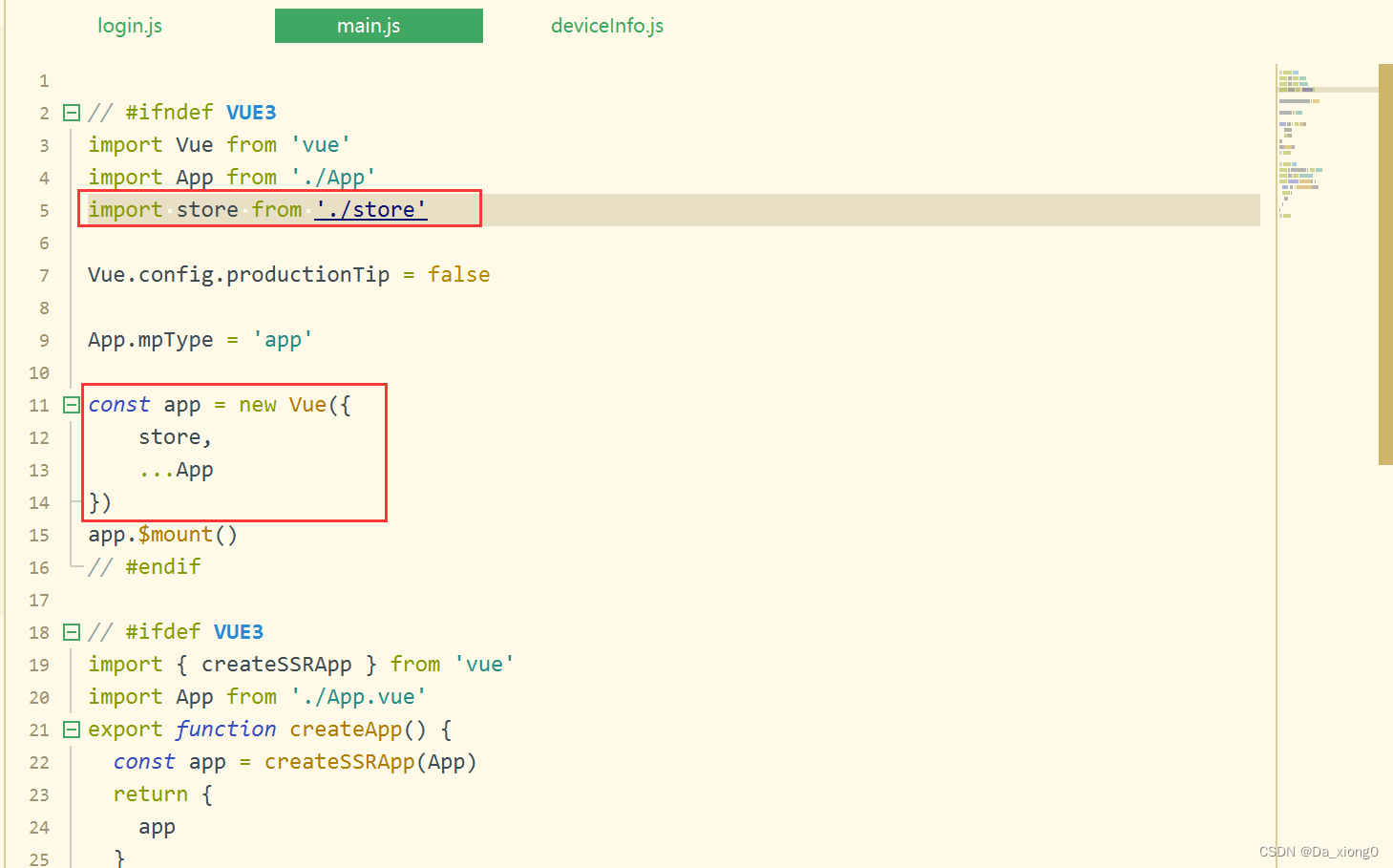Open the deviceInfo.js tab
The image size is (1393, 868).
pyautogui.click(x=607, y=26)
